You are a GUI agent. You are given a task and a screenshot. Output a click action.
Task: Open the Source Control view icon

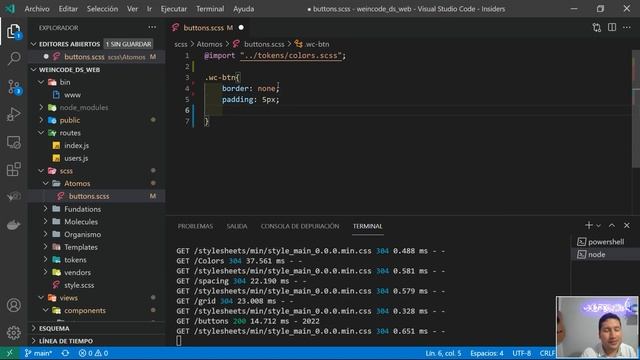[x=13, y=87]
